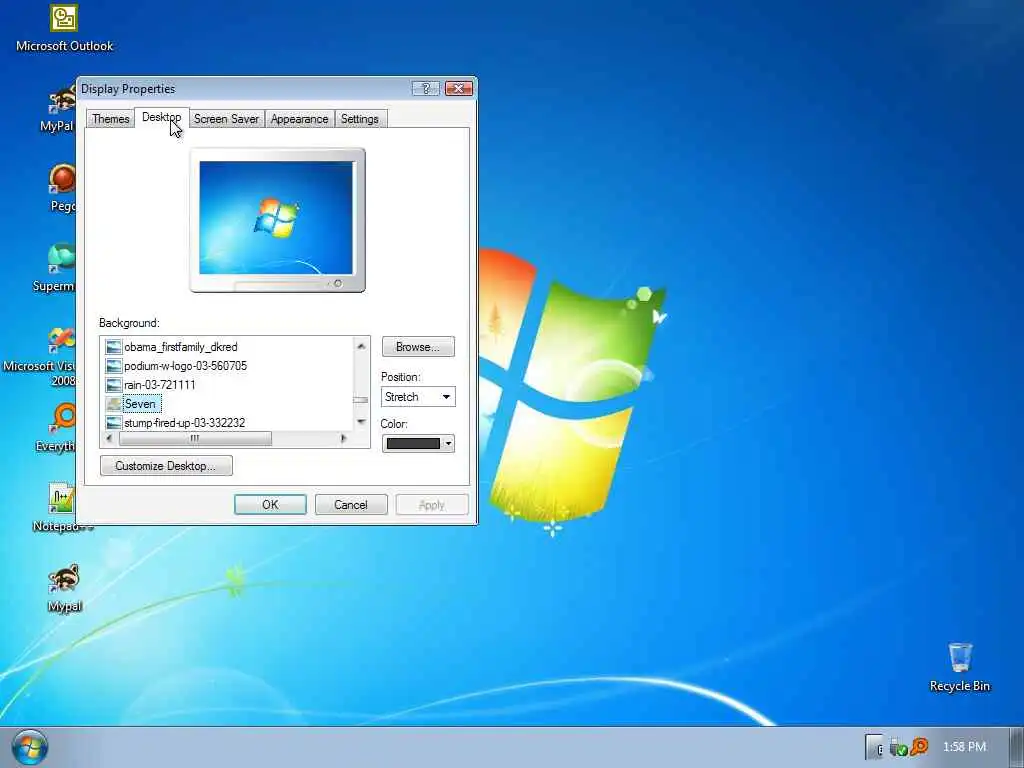Click the horizontal scroll-right arrow
This screenshot has height=768, width=1024.
(x=344, y=439)
